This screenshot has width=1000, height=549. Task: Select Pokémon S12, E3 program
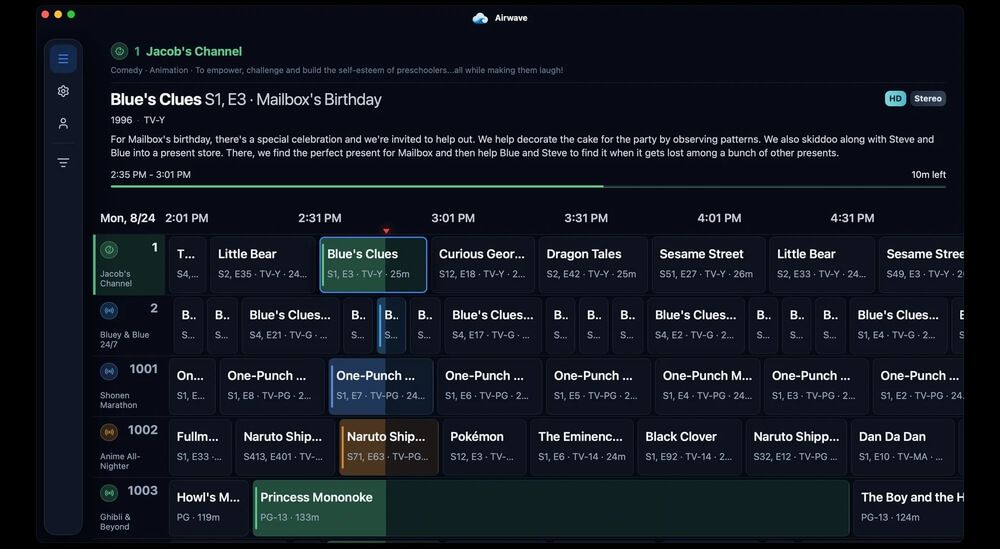tap(485, 447)
